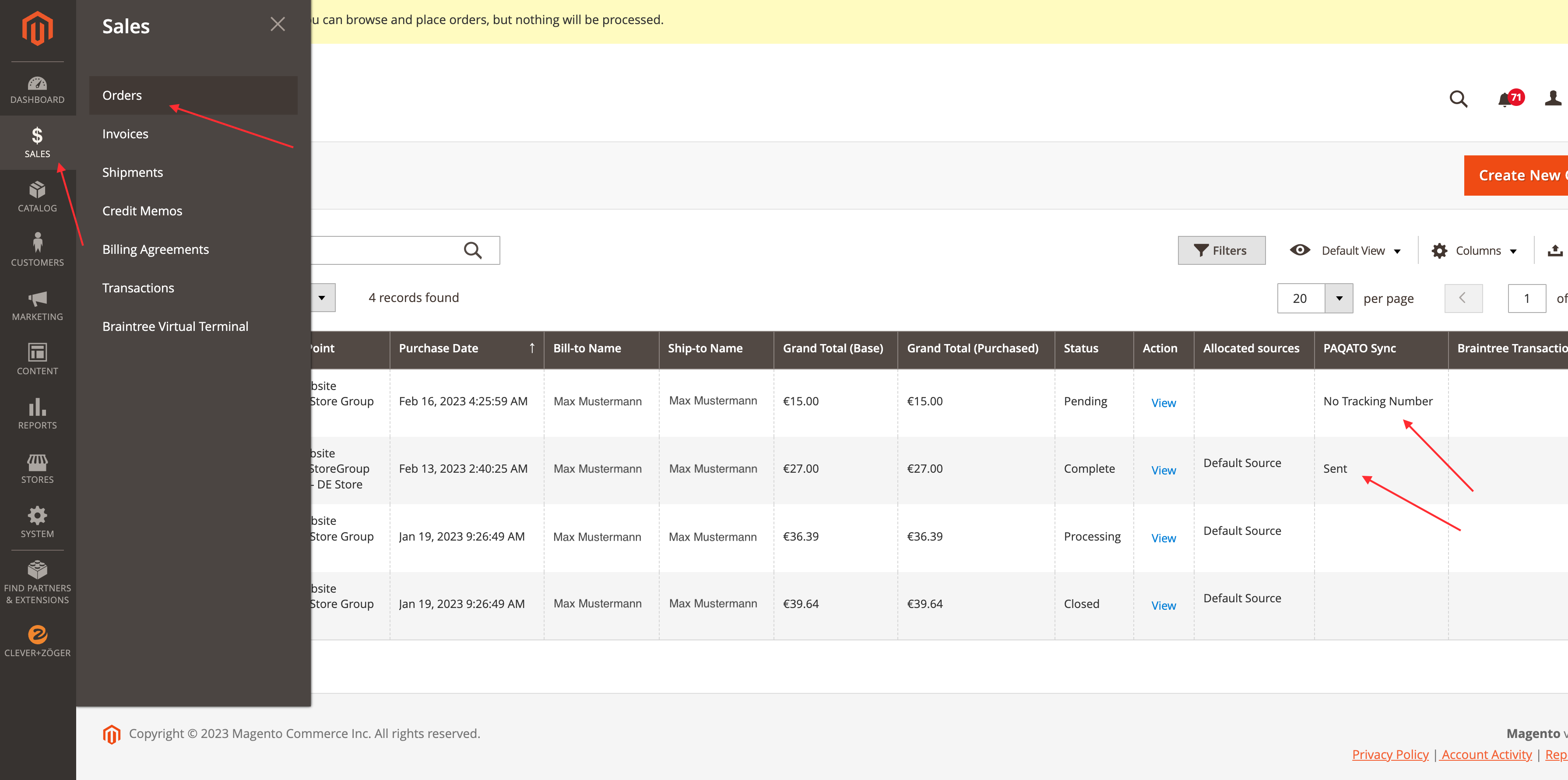Click the global search magnifier icon
This screenshot has height=780, width=1568.
[1459, 98]
